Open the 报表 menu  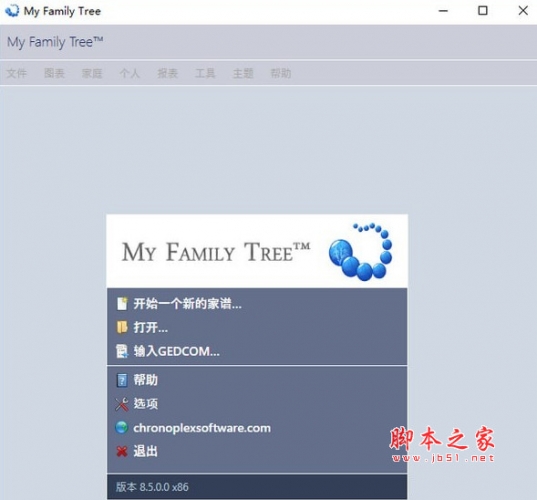tap(167, 73)
